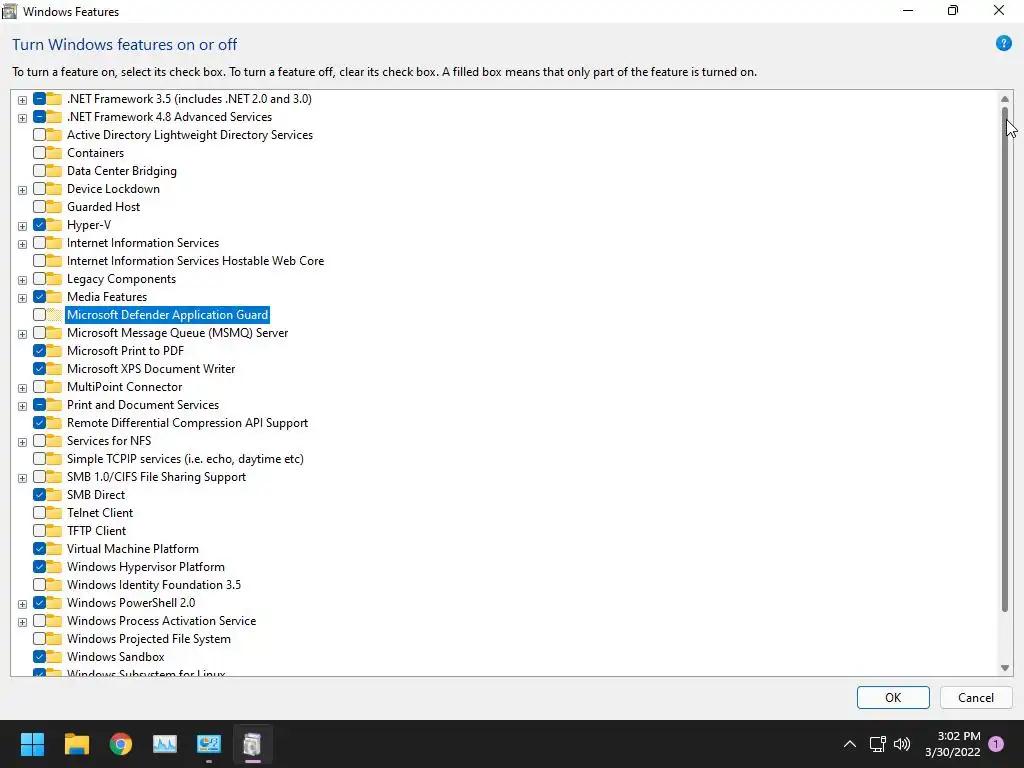The height and width of the screenshot is (768, 1024).
Task: Click the Media Features folder icon
Action: [x=54, y=296]
